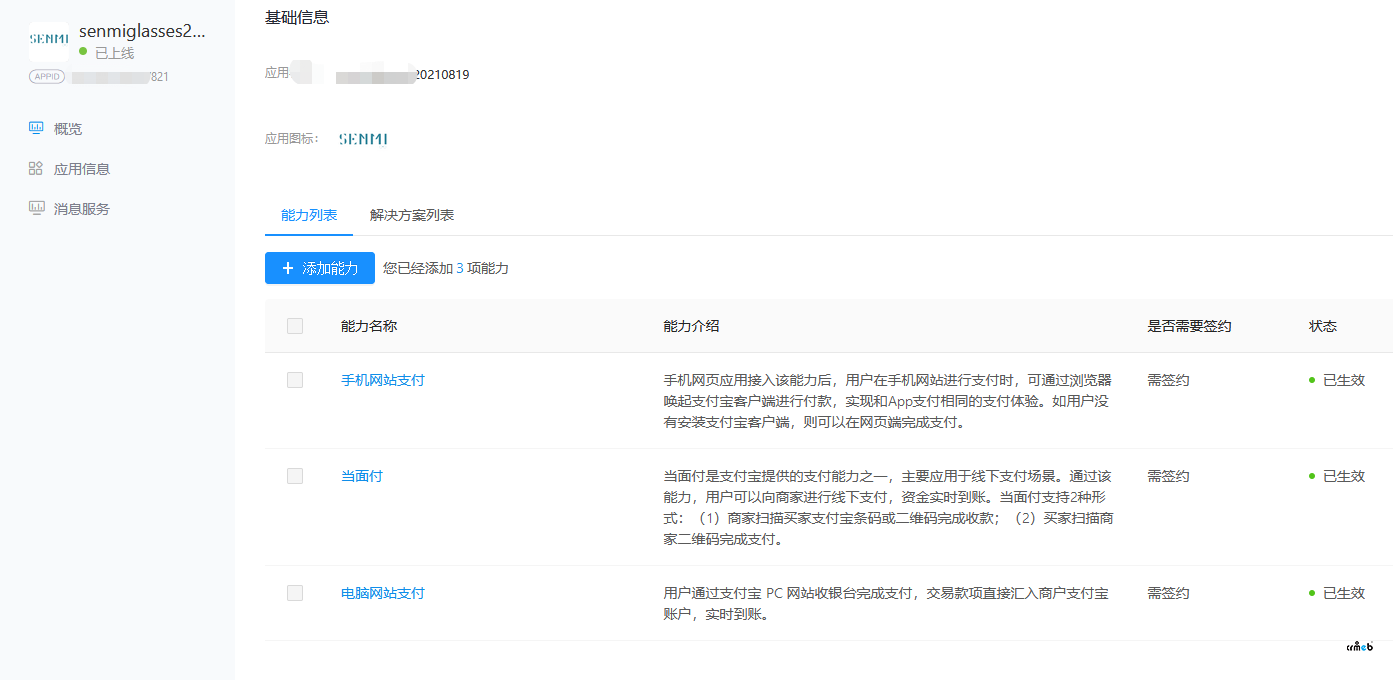The width and height of the screenshot is (1393, 680).
Task: Click 需签约 in the 手机网站支付 row
Action: coord(1168,380)
